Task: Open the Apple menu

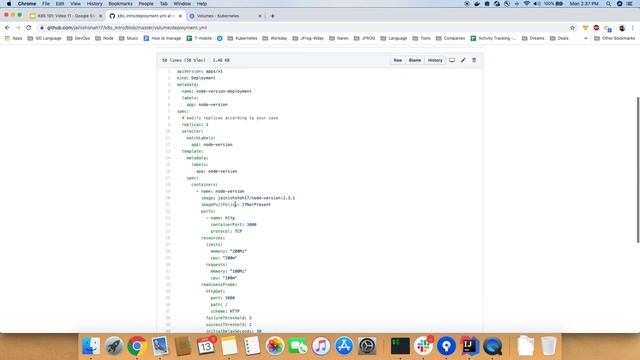Action: tap(9, 4)
